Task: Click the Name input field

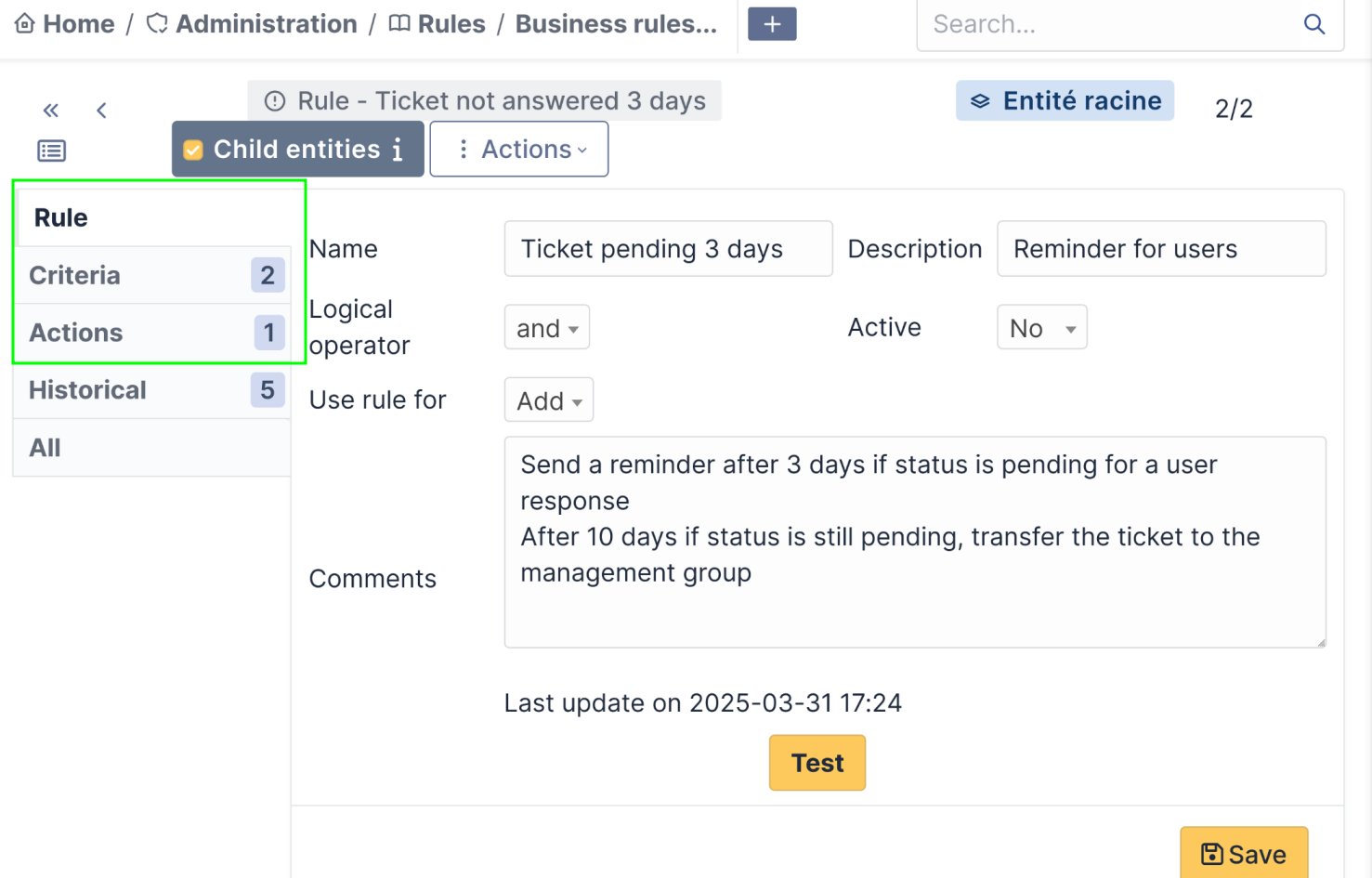Action: (668, 249)
